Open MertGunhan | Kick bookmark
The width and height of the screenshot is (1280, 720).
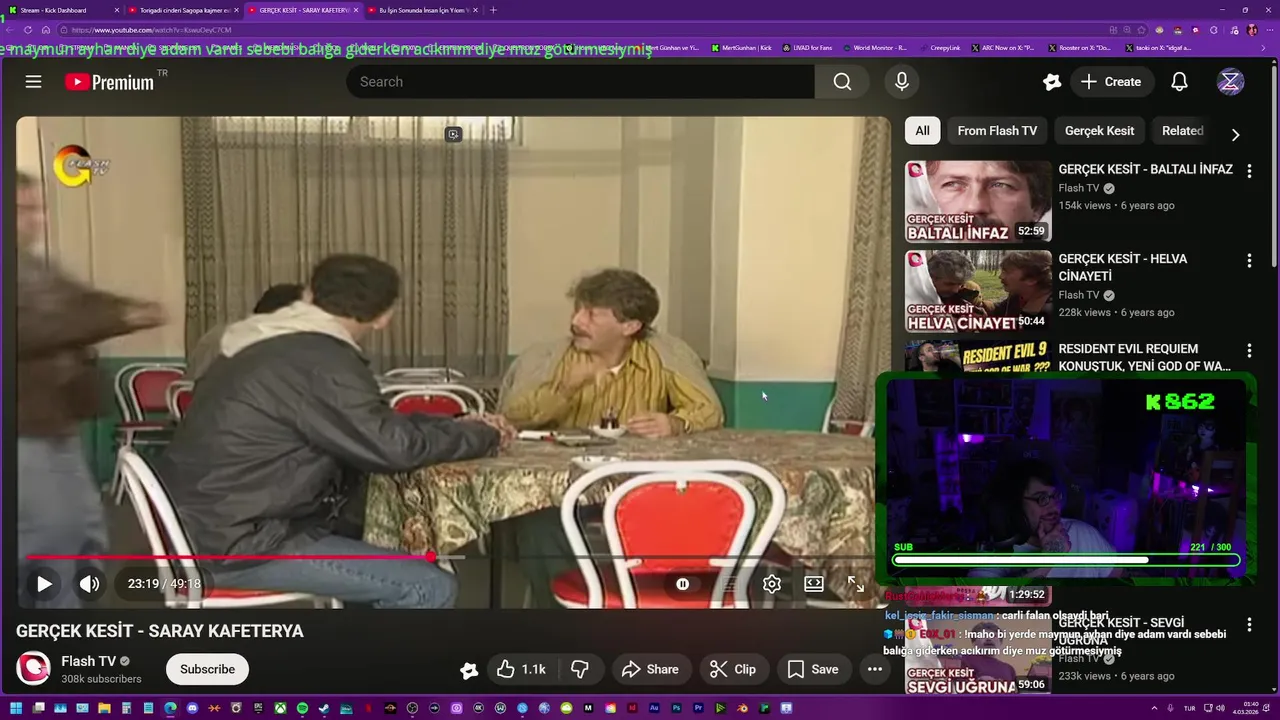741,48
